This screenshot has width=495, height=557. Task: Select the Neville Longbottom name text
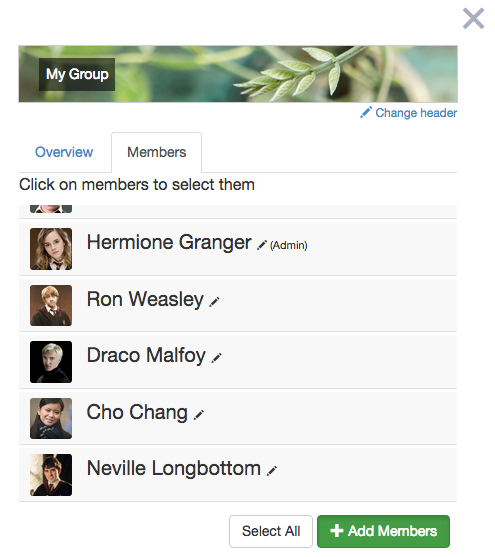[174, 468]
